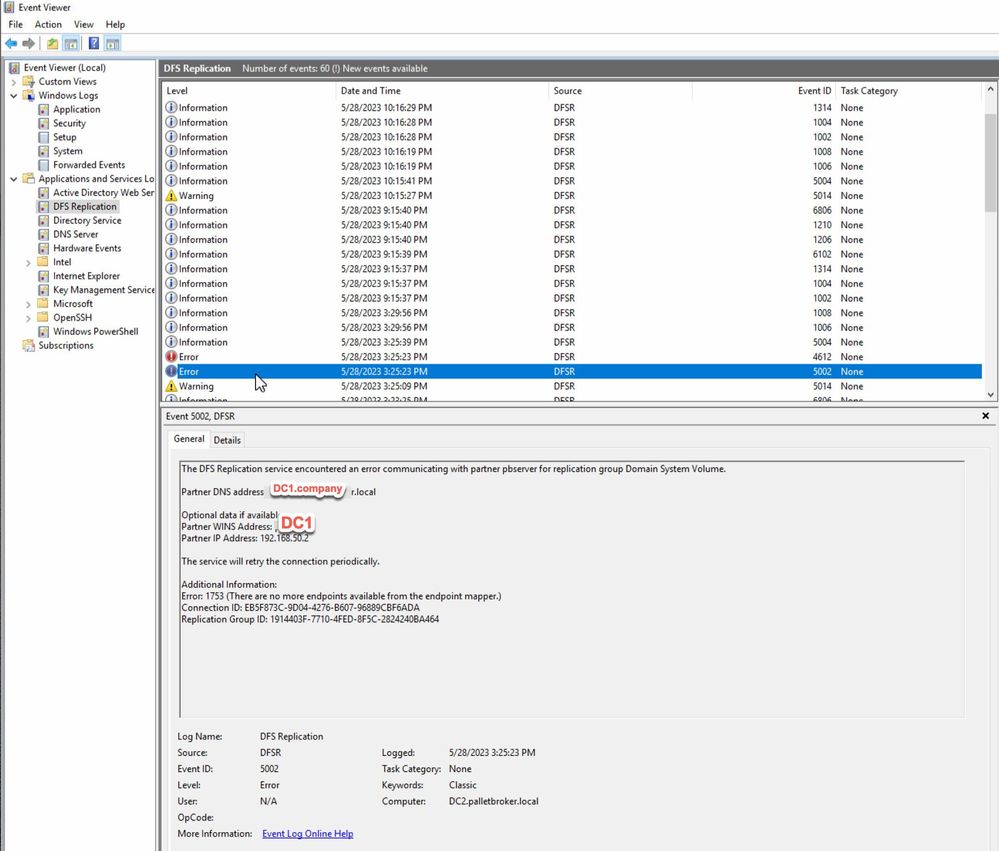Click the Hardware Events log icon
Image resolution: width=999 pixels, height=851 pixels.
tap(43, 248)
